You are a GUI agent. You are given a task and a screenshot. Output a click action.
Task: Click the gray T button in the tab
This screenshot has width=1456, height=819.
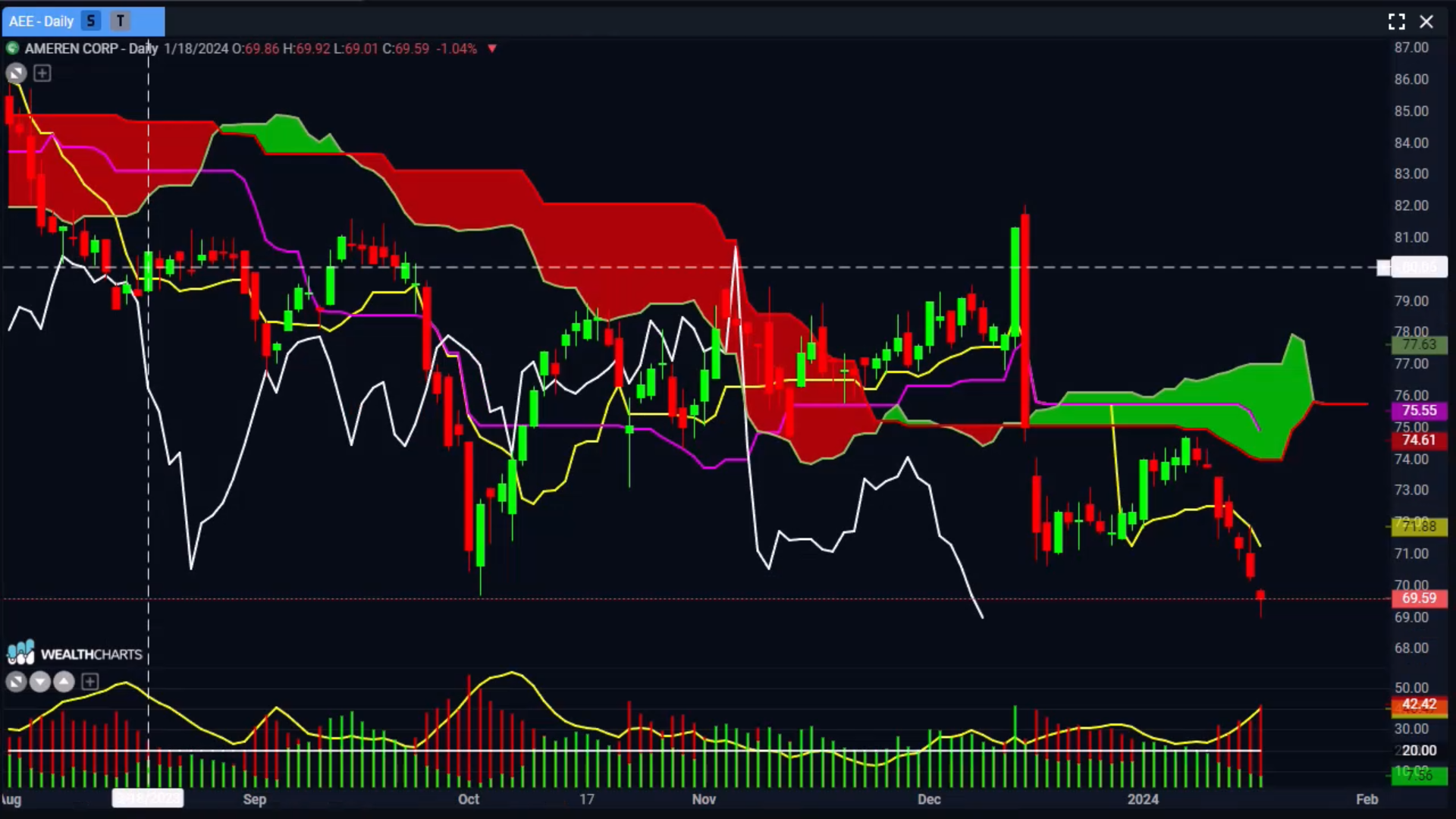(120, 21)
